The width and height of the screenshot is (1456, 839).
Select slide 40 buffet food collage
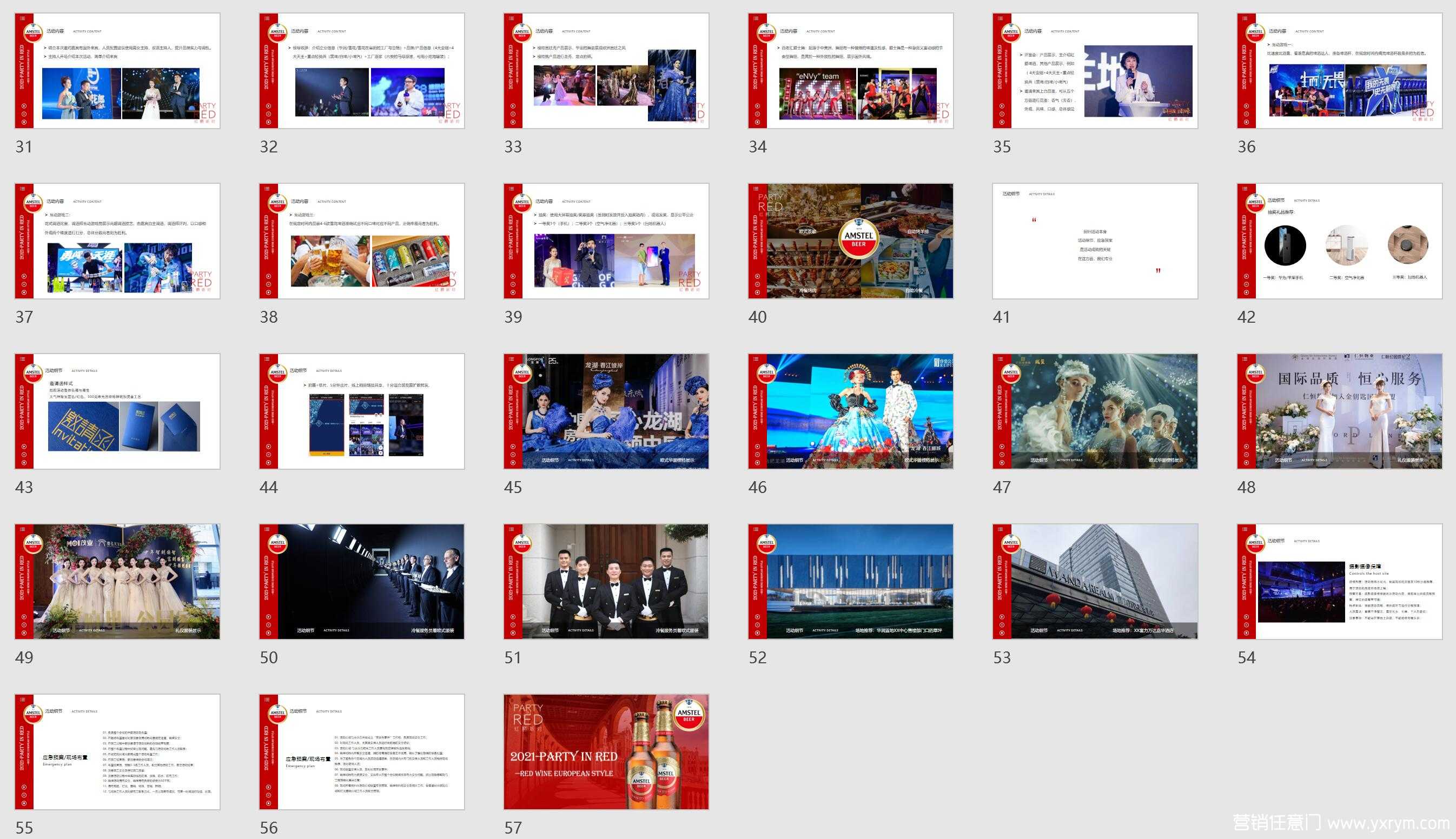pos(851,241)
